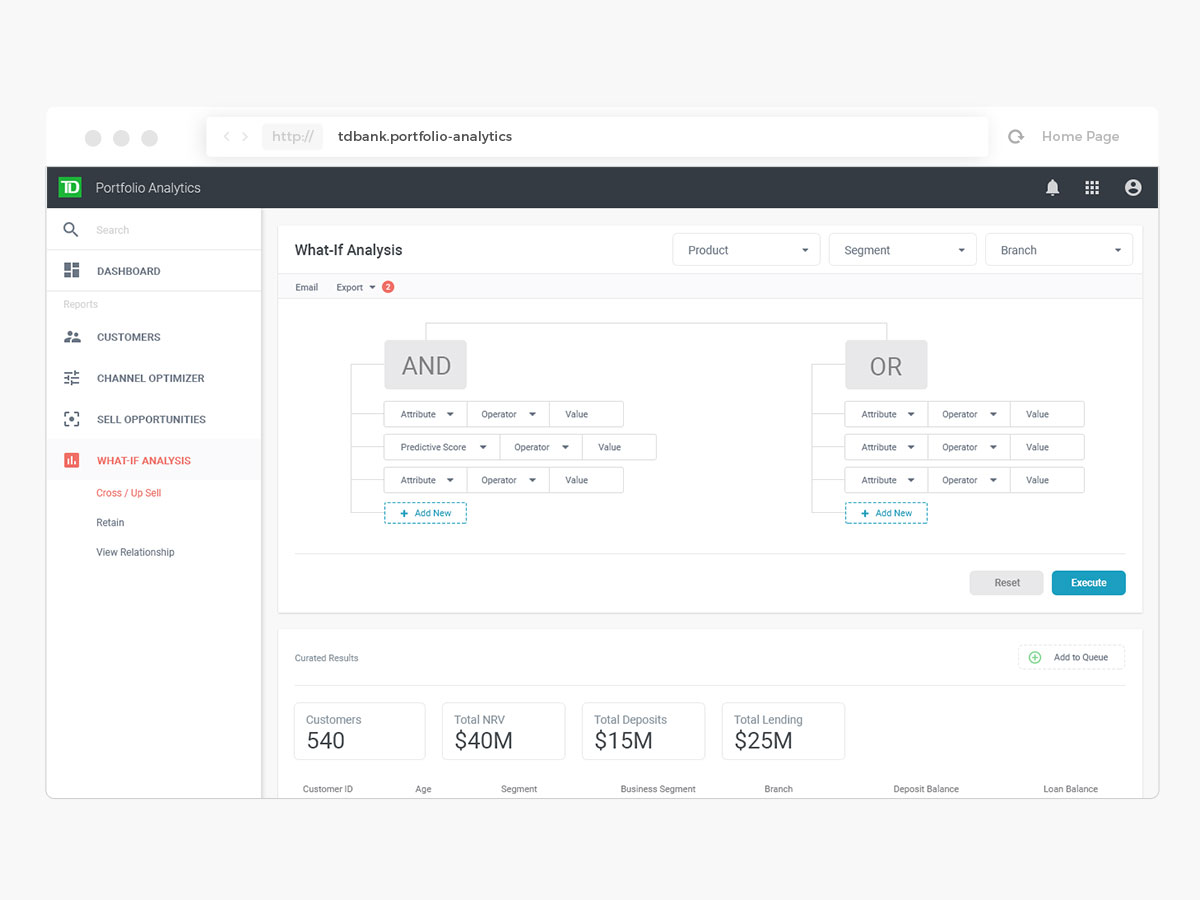Click the browser reload icon
Screen dimensions: 1200x900
tap(1016, 137)
